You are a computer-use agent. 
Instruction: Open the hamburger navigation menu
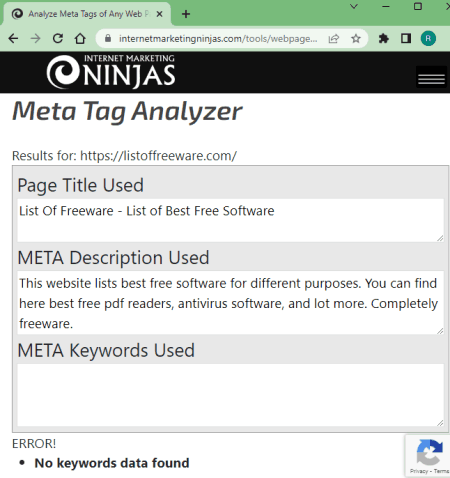click(431, 79)
